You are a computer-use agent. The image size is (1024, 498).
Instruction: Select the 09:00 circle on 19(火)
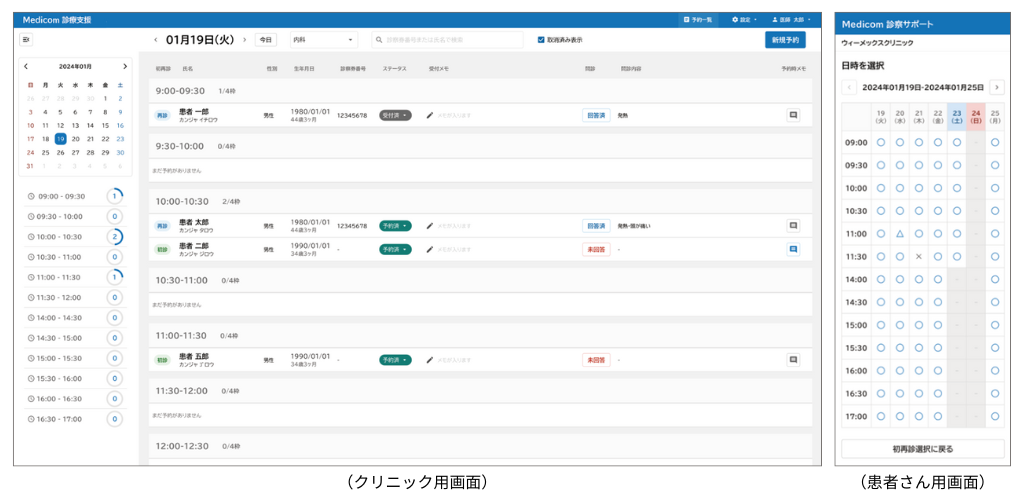click(x=880, y=142)
